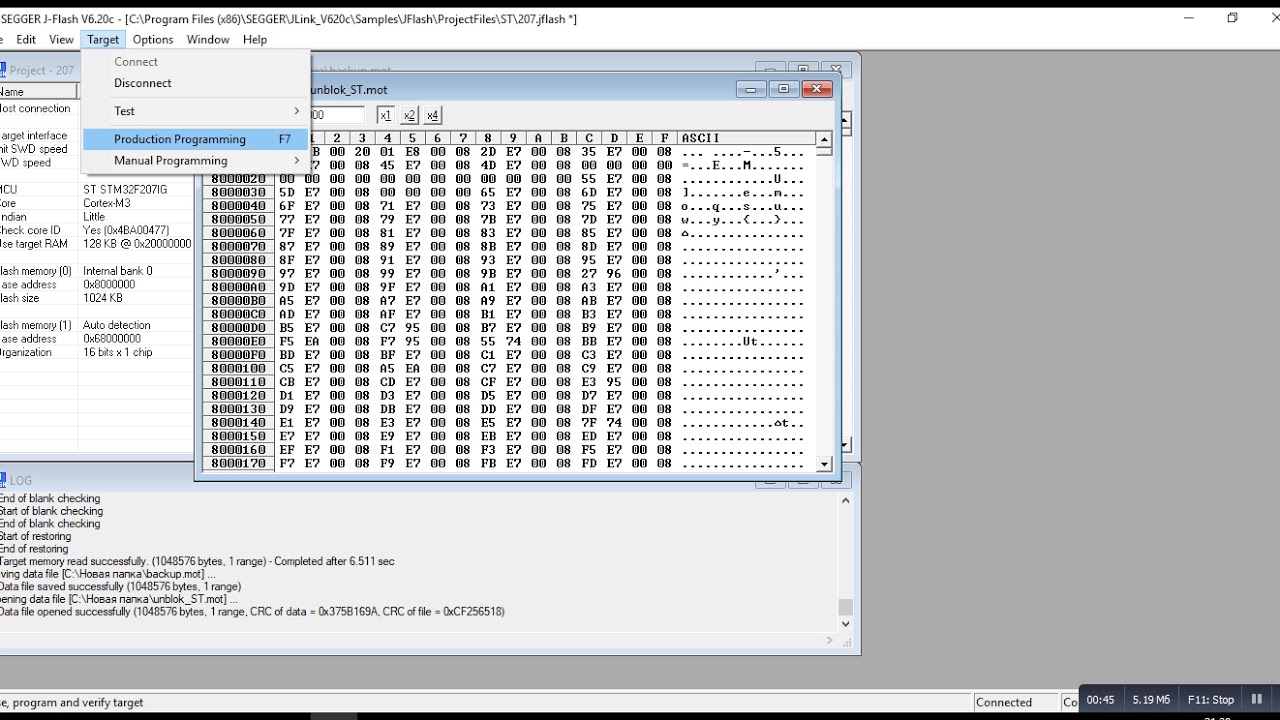Click the Endian value Little
This screenshot has height=720, width=1280.
(x=94, y=217)
